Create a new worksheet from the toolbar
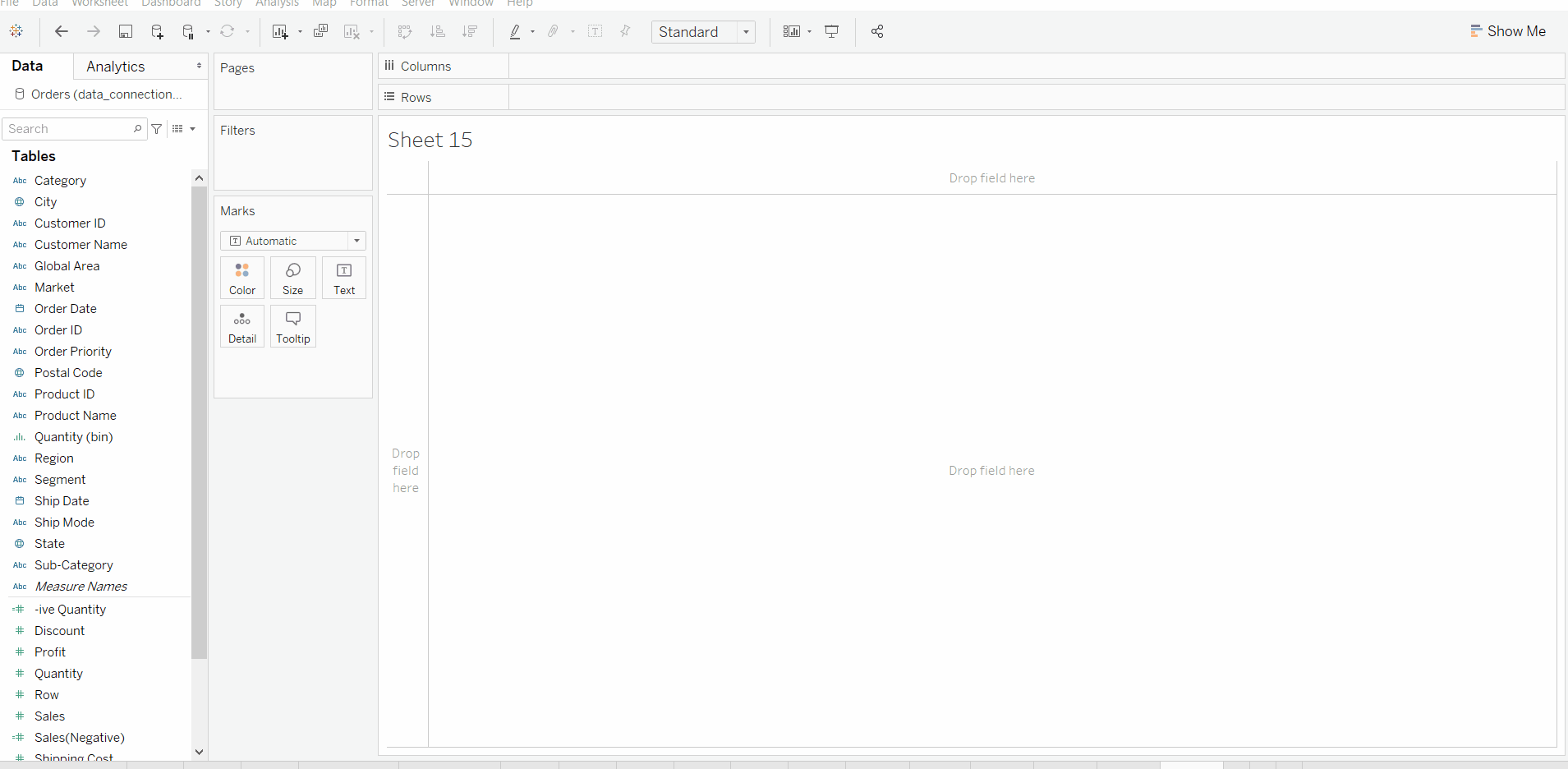 click(280, 31)
